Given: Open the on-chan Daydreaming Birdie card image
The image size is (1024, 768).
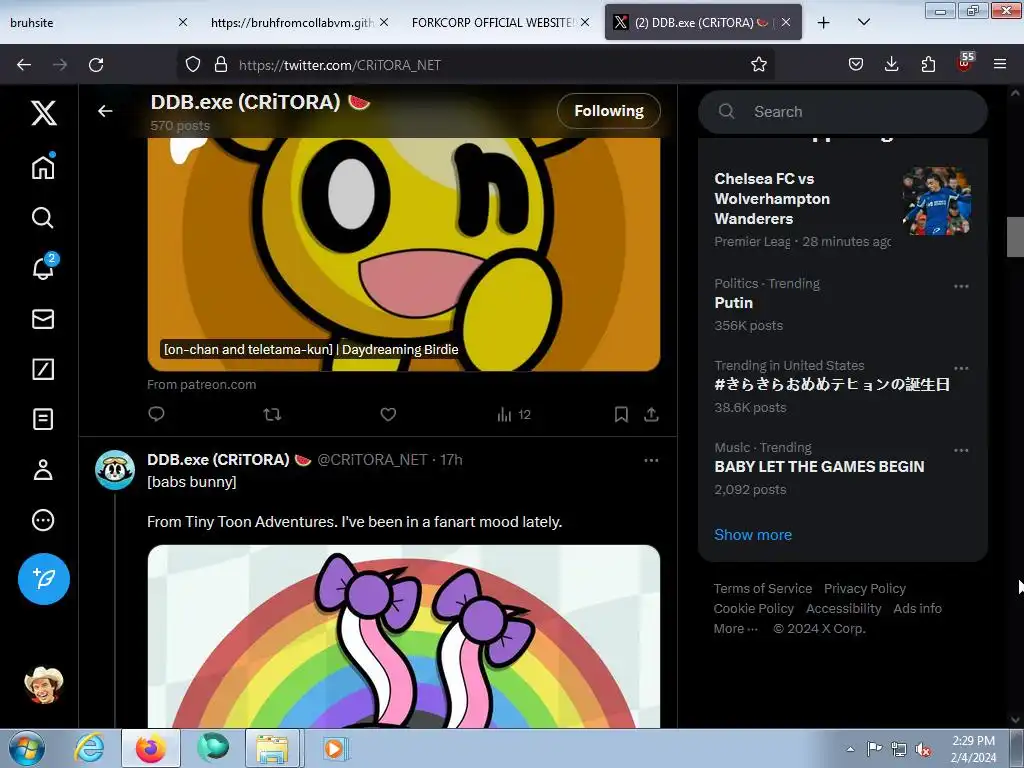Looking at the screenshot, I should pyautogui.click(x=404, y=254).
